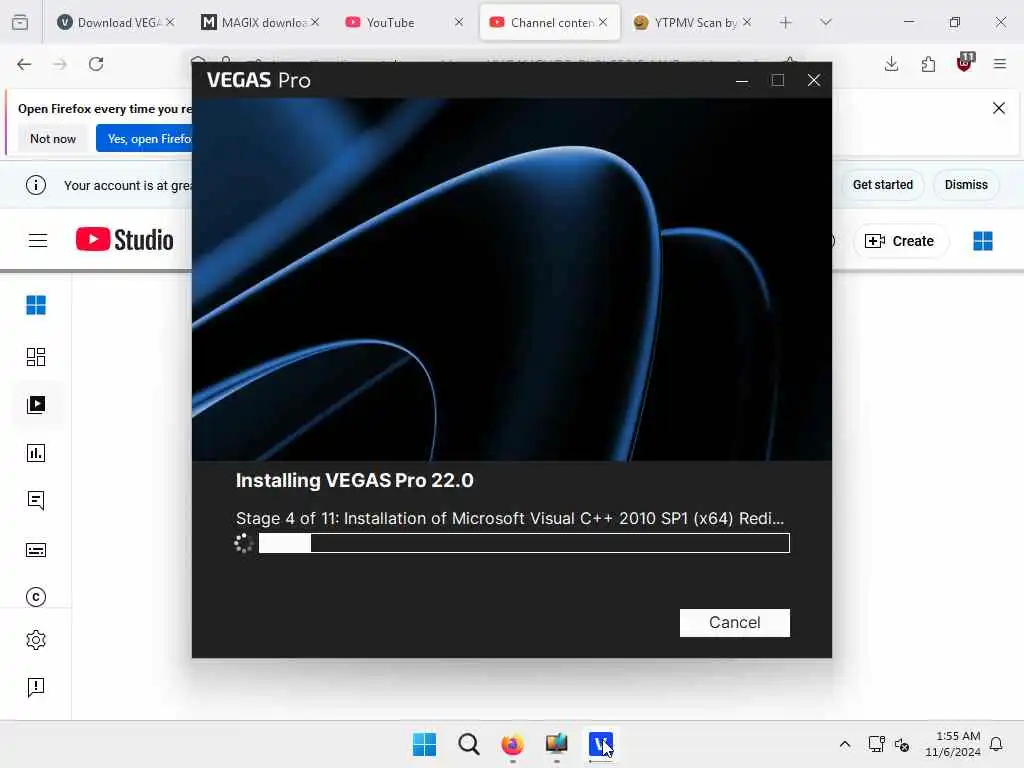Open the notification bell in system tray
This screenshot has width=1024, height=768.
[996, 744]
